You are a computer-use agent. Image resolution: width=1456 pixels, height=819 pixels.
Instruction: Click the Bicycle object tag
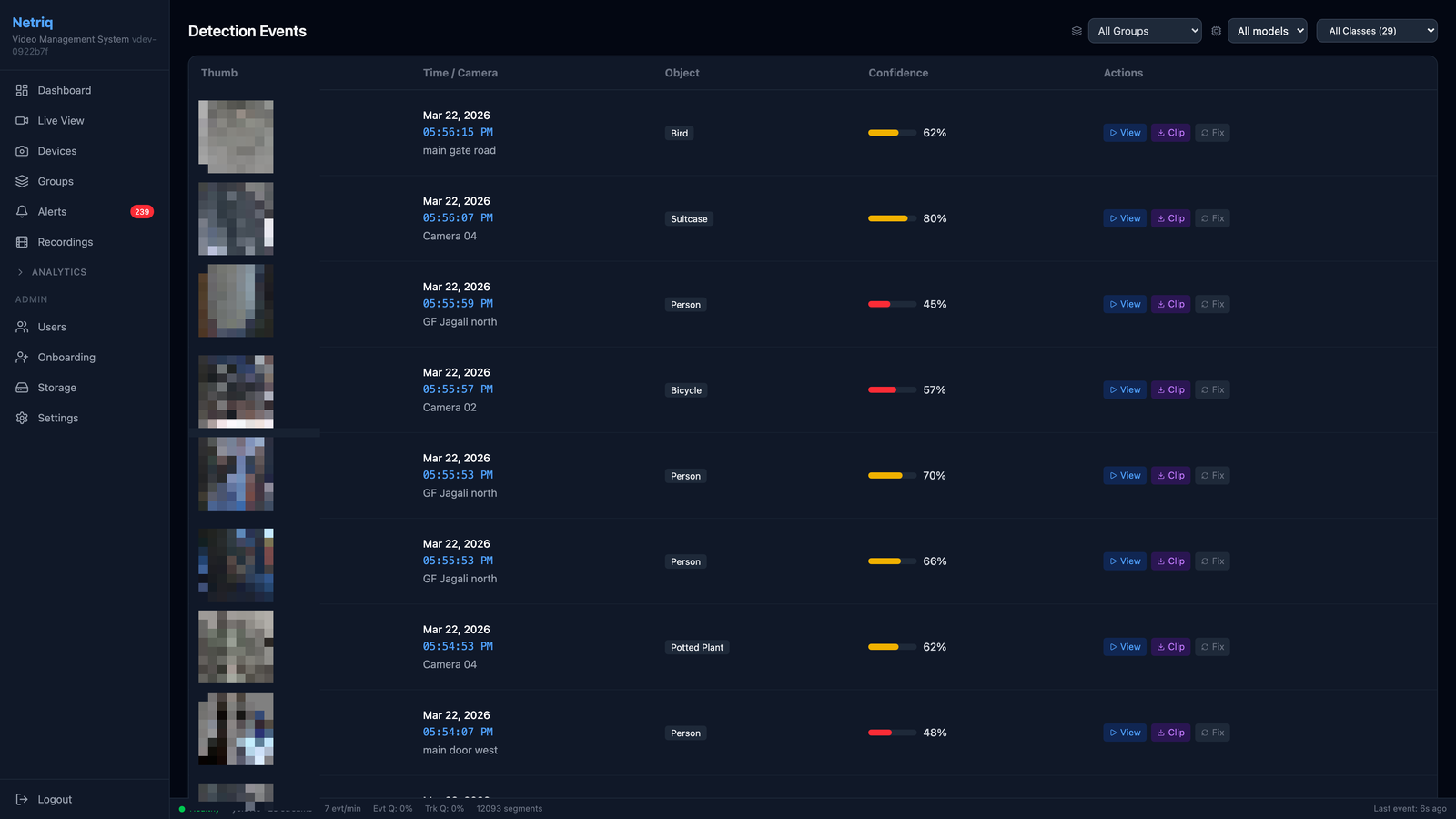686,390
